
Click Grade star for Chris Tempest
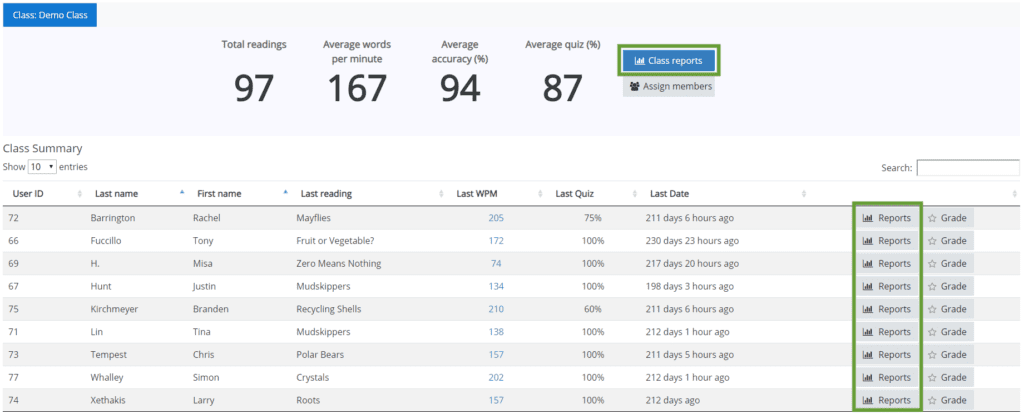point(947,355)
